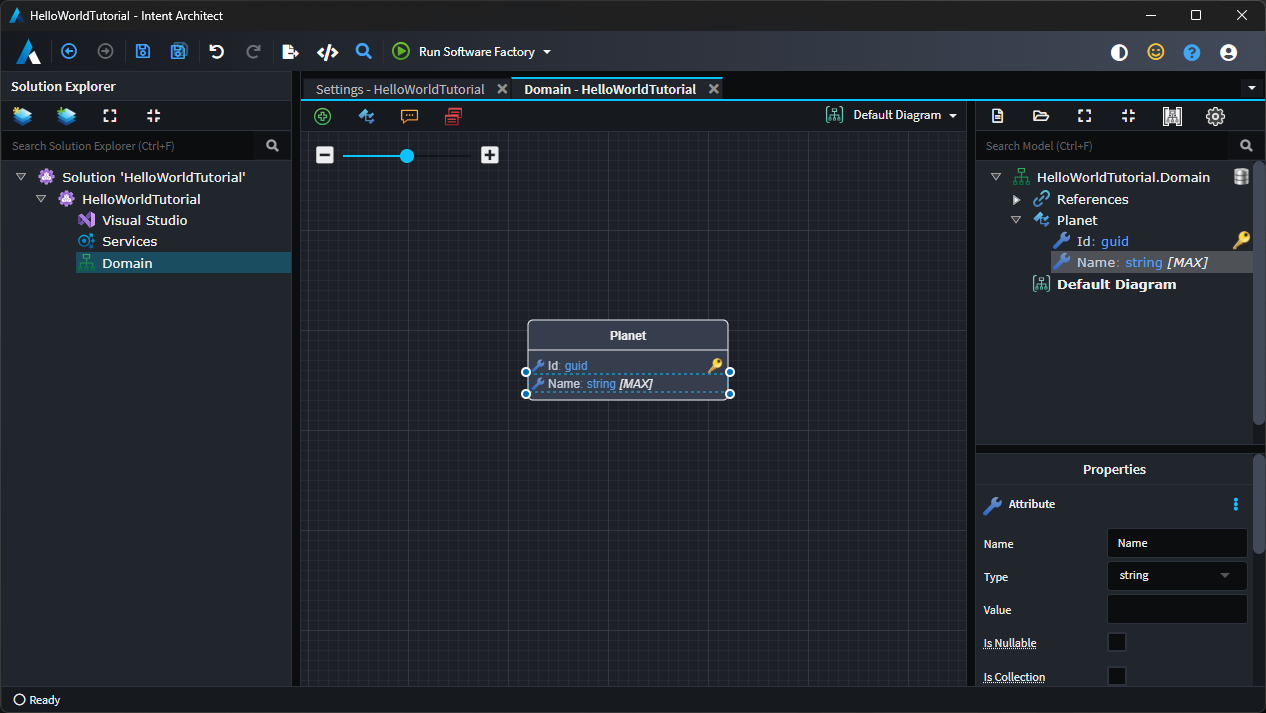Toggle the dark/light theme contrast icon
Viewport: 1266px width, 713px height.
(1119, 52)
